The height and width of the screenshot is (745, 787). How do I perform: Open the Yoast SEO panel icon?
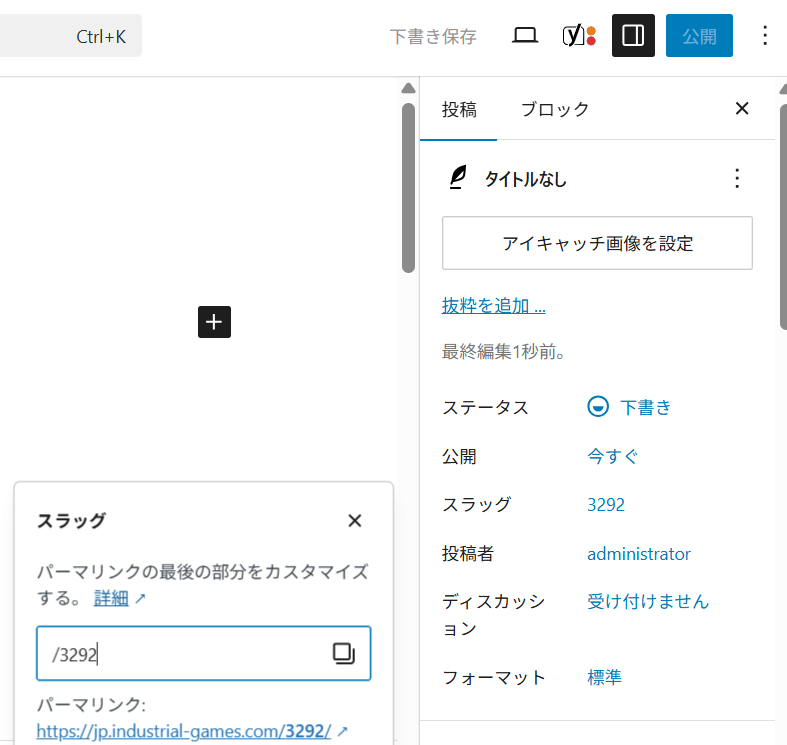579,36
